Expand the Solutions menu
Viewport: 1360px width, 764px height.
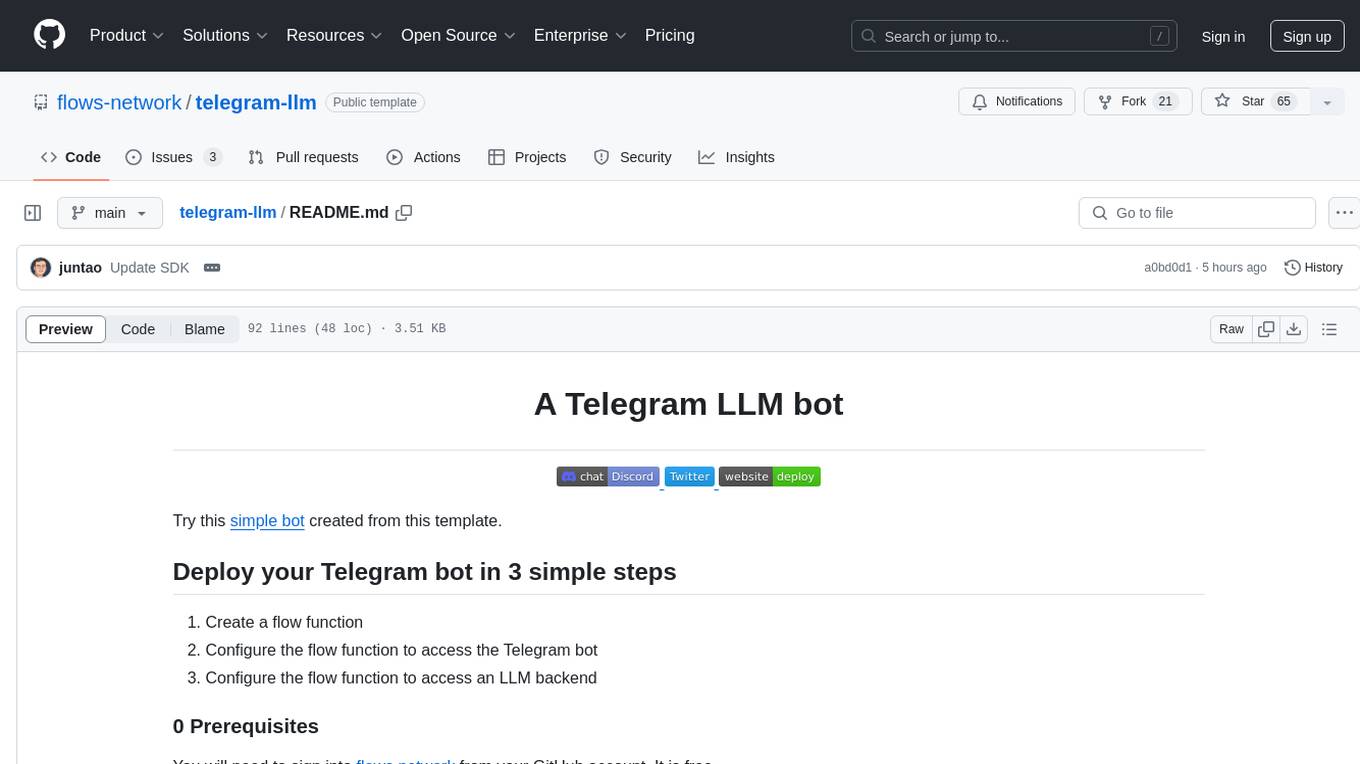click(225, 35)
